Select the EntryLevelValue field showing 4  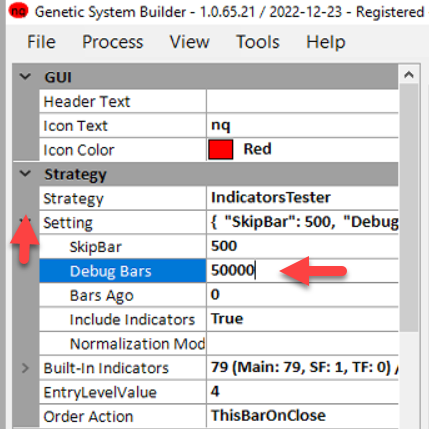(302, 391)
